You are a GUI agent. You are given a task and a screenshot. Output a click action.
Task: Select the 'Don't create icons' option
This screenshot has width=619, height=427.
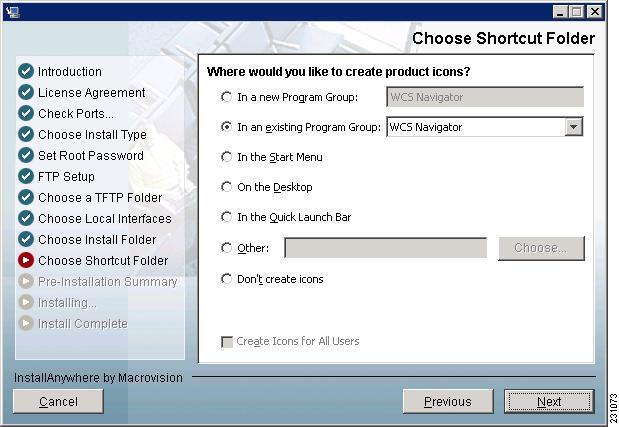(x=227, y=279)
